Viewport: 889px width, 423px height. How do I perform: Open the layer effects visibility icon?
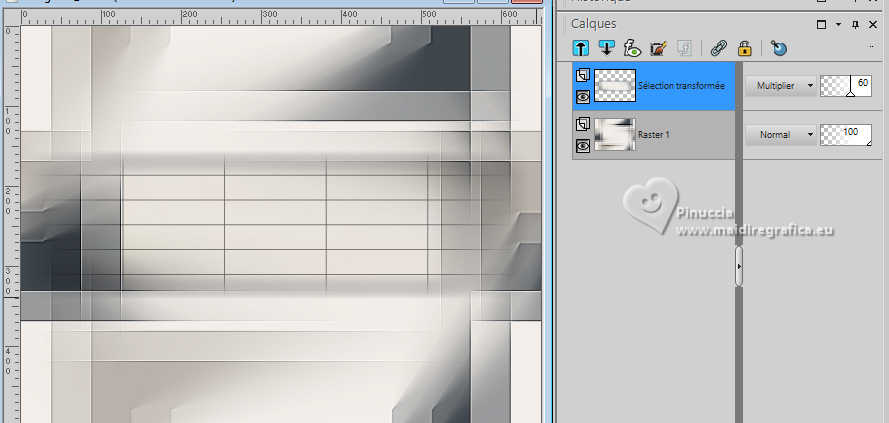click(632, 49)
